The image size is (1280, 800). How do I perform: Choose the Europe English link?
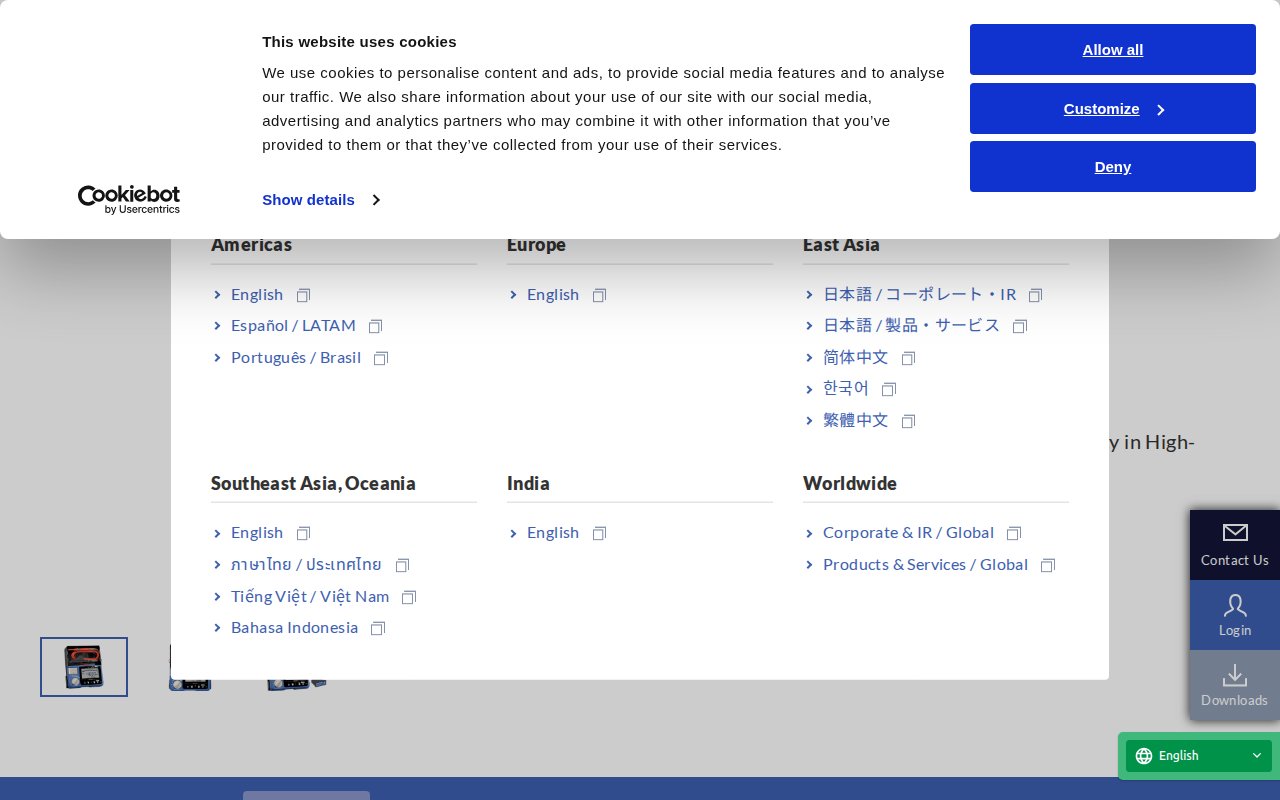coord(552,294)
